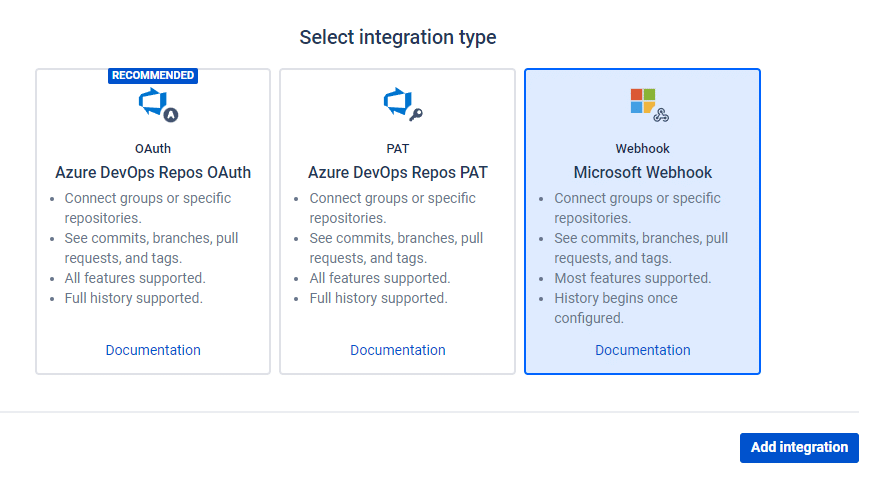Click the small OAuth type label

pos(153,149)
